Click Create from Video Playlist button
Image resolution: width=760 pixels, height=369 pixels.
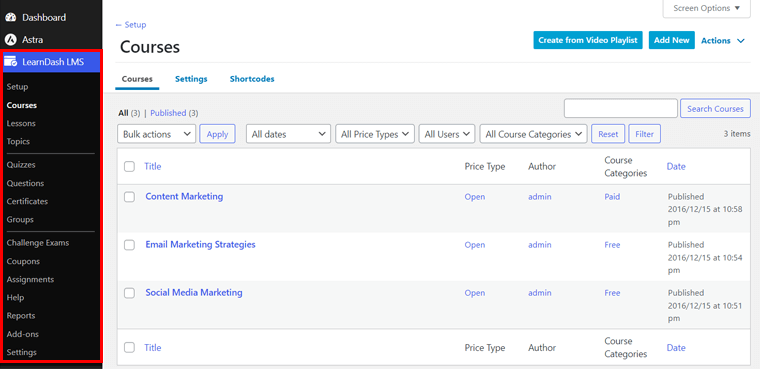point(588,40)
